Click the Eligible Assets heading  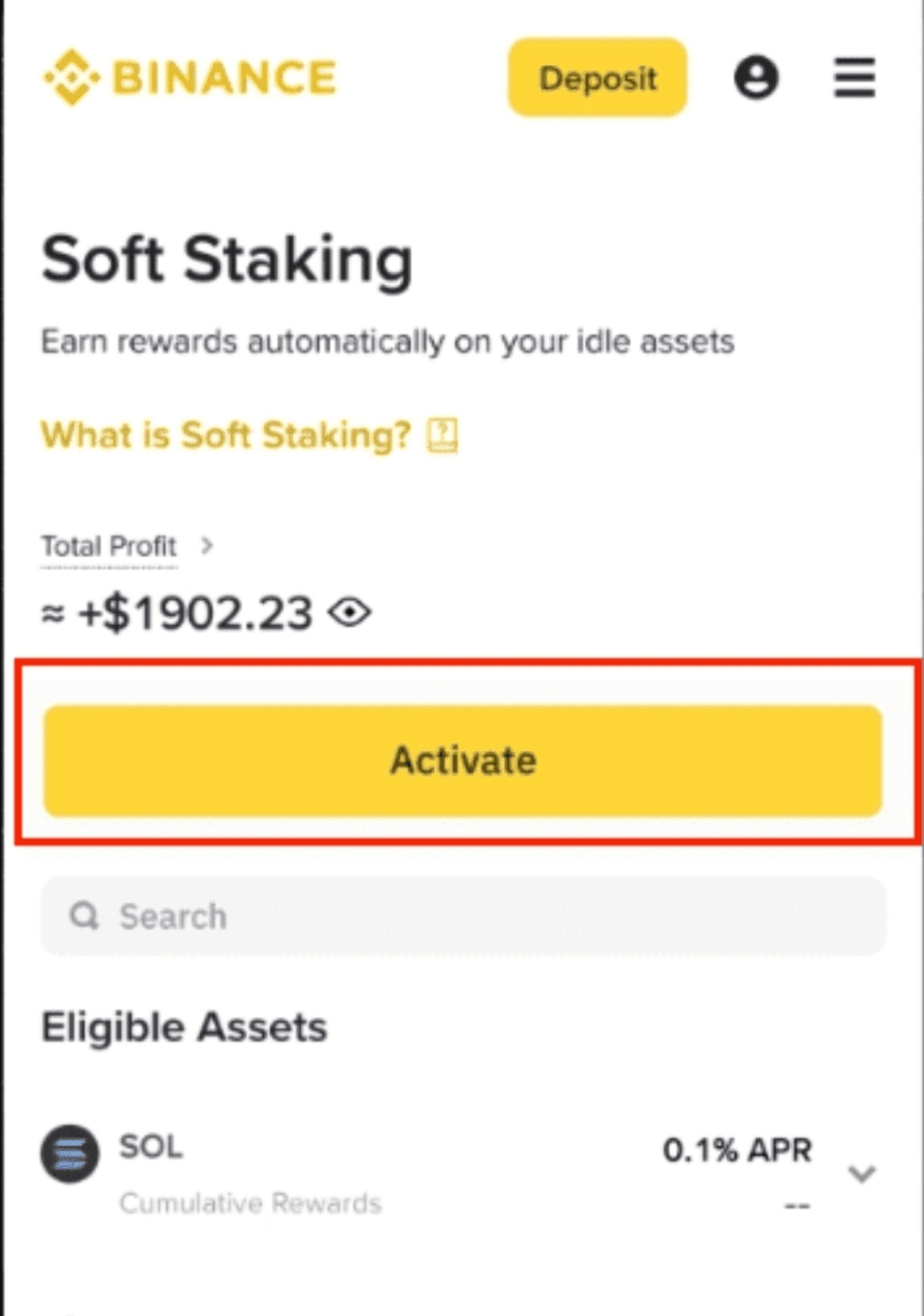[184, 1027]
